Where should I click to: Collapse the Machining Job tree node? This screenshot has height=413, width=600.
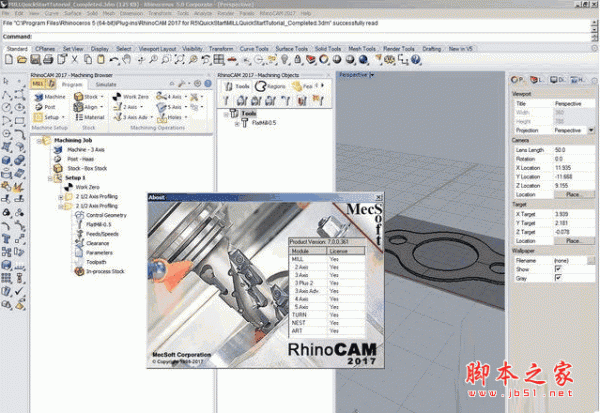pos(39,140)
